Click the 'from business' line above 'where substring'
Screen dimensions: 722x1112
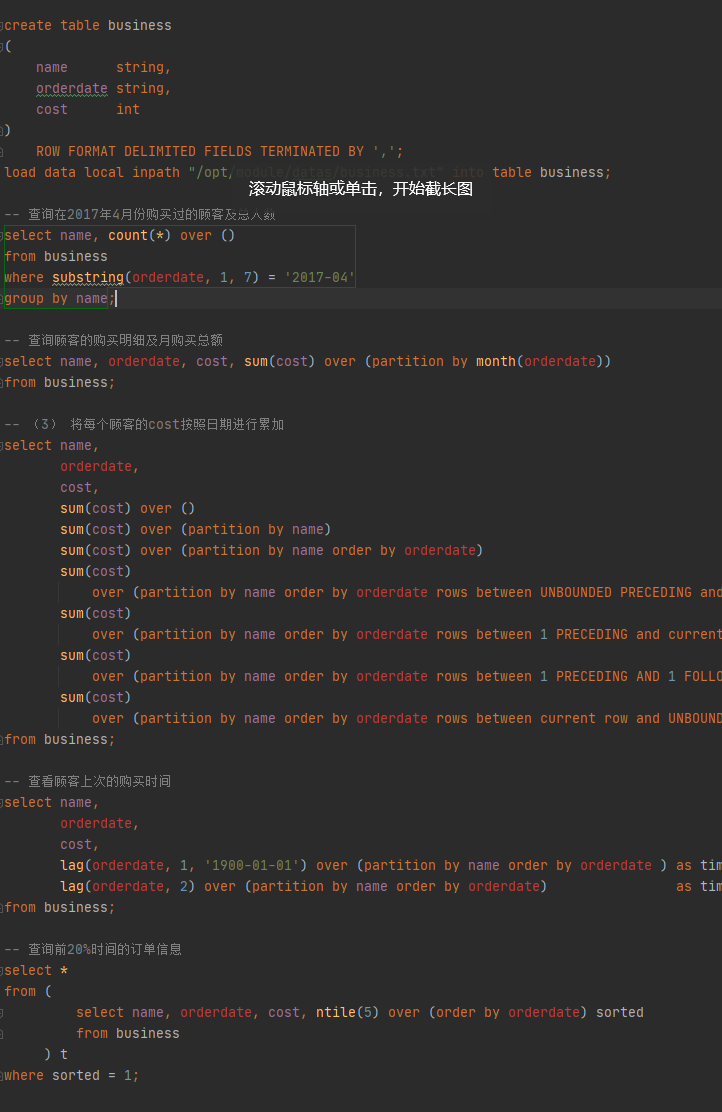coord(56,257)
